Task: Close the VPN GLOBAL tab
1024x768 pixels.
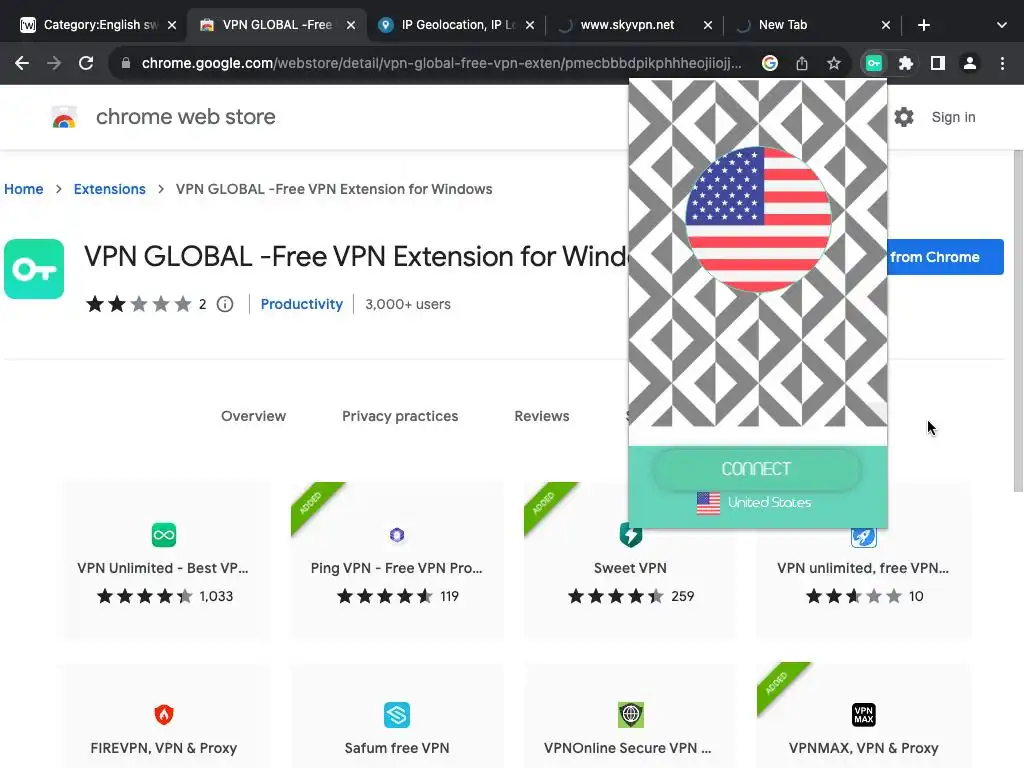Action: [351, 25]
